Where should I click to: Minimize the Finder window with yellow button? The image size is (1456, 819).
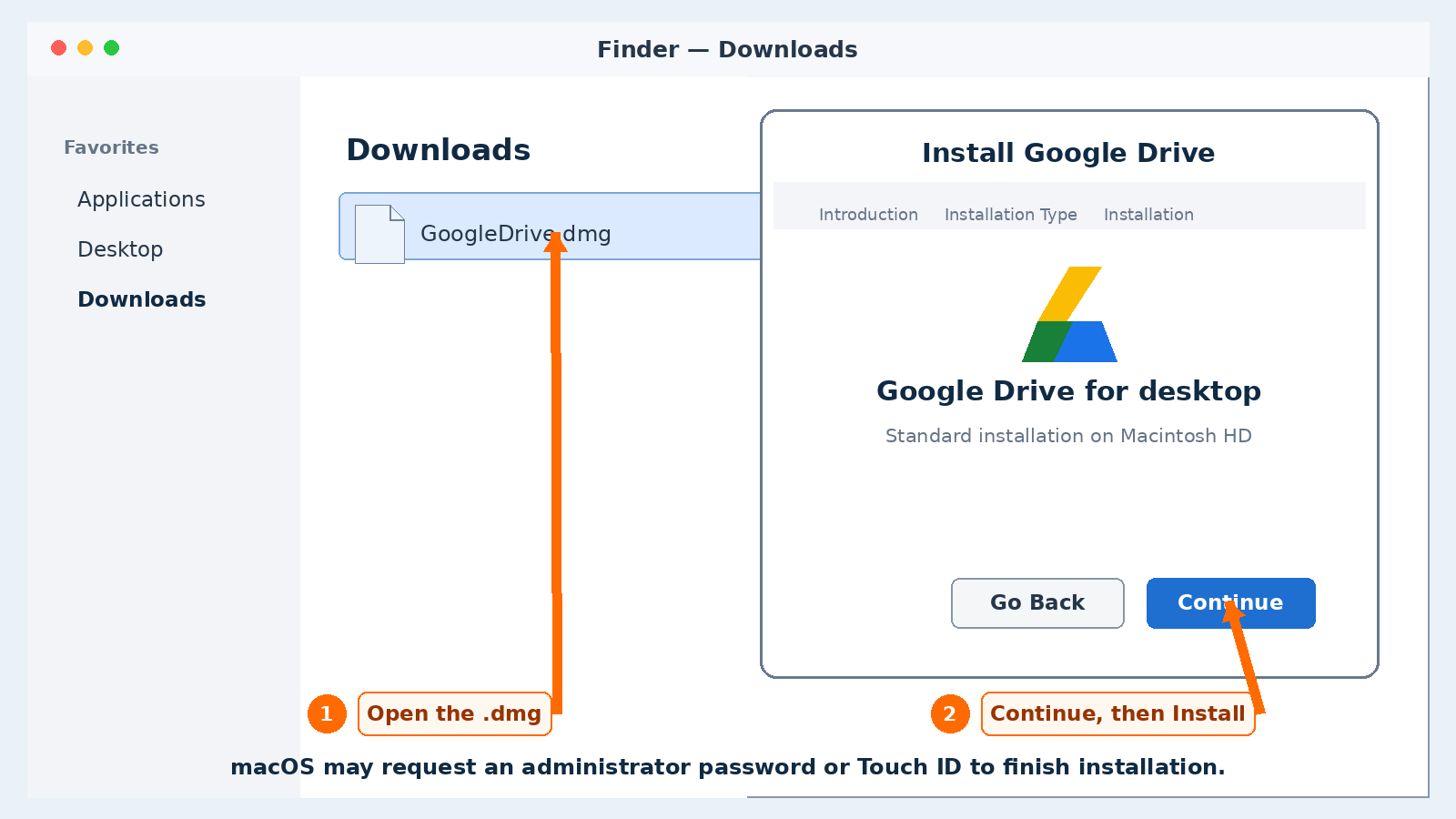point(86,48)
